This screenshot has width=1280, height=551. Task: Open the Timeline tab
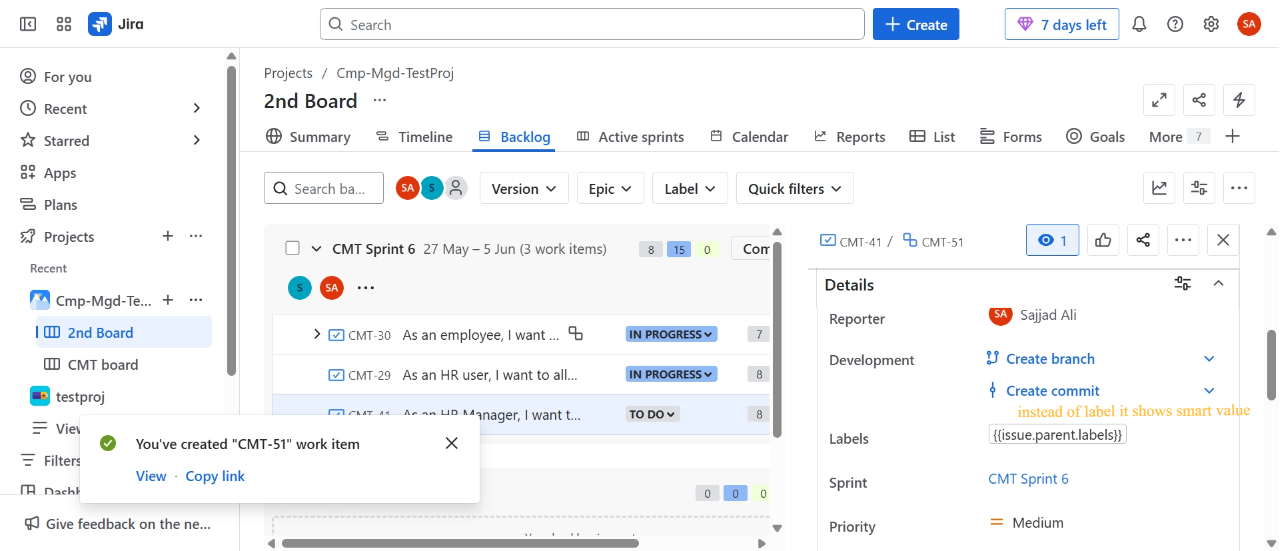414,137
